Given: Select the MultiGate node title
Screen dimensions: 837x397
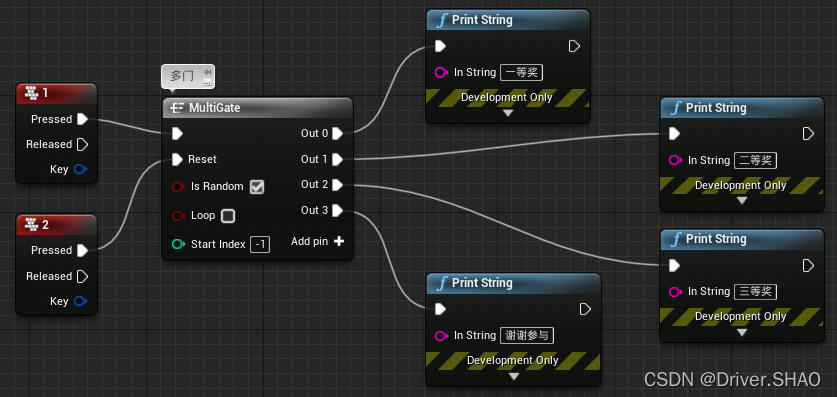Looking at the screenshot, I should (215, 108).
